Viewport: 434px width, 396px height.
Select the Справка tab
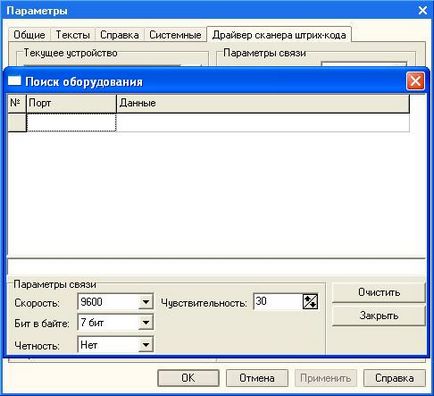click(x=119, y=35)
